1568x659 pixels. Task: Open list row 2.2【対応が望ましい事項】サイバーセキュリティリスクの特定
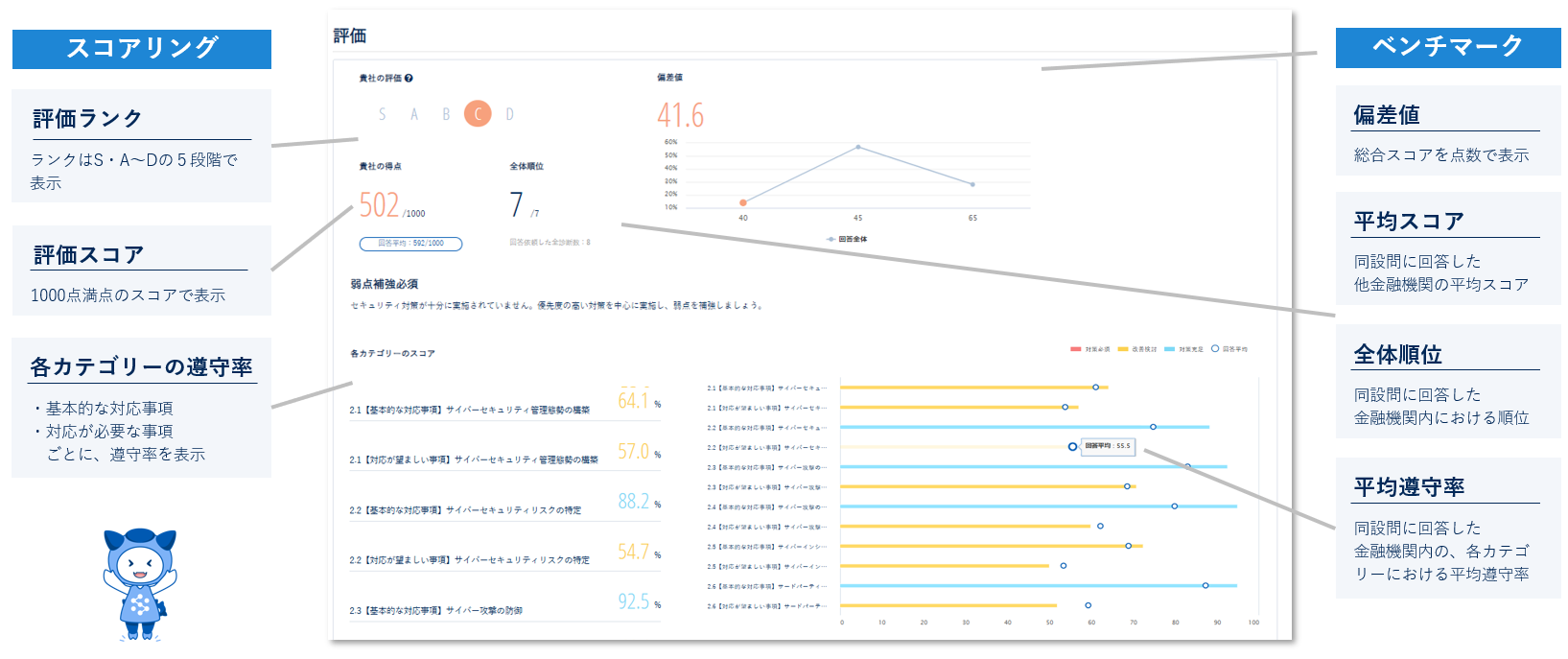pyautogui.click(x=505, y=553)
